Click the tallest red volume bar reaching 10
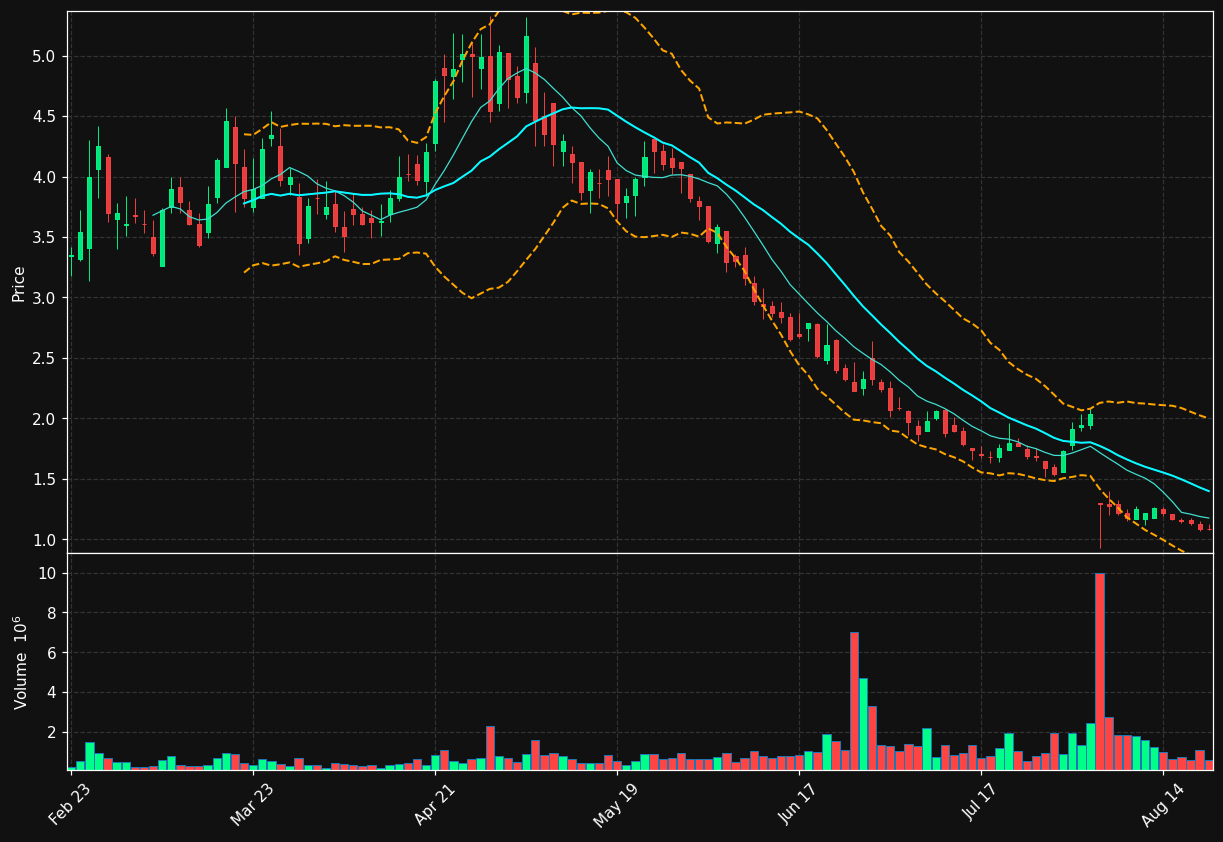The width and height of the screenshot is (1223, 842). click(x=1100, y=671)
